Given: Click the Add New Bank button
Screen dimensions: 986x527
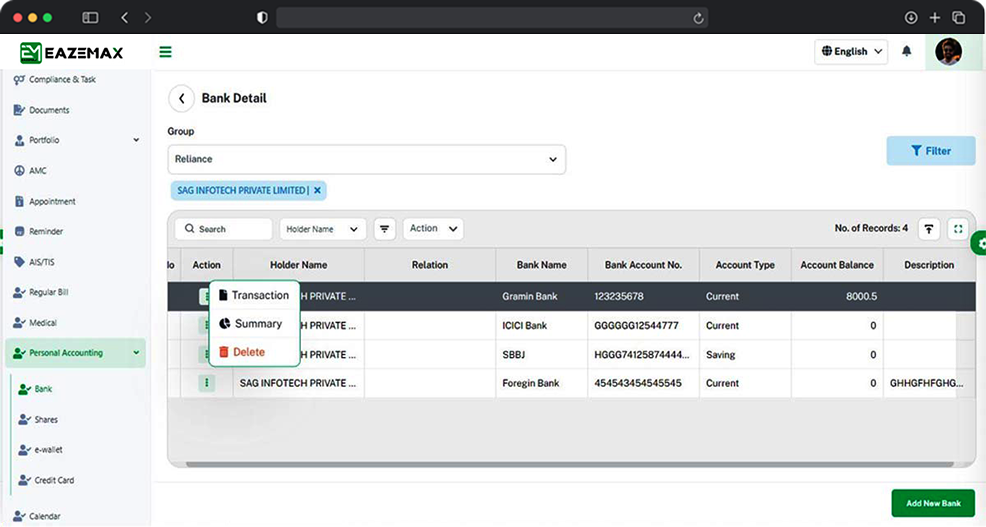Looking at the screenshot, I should click(933, 503).
